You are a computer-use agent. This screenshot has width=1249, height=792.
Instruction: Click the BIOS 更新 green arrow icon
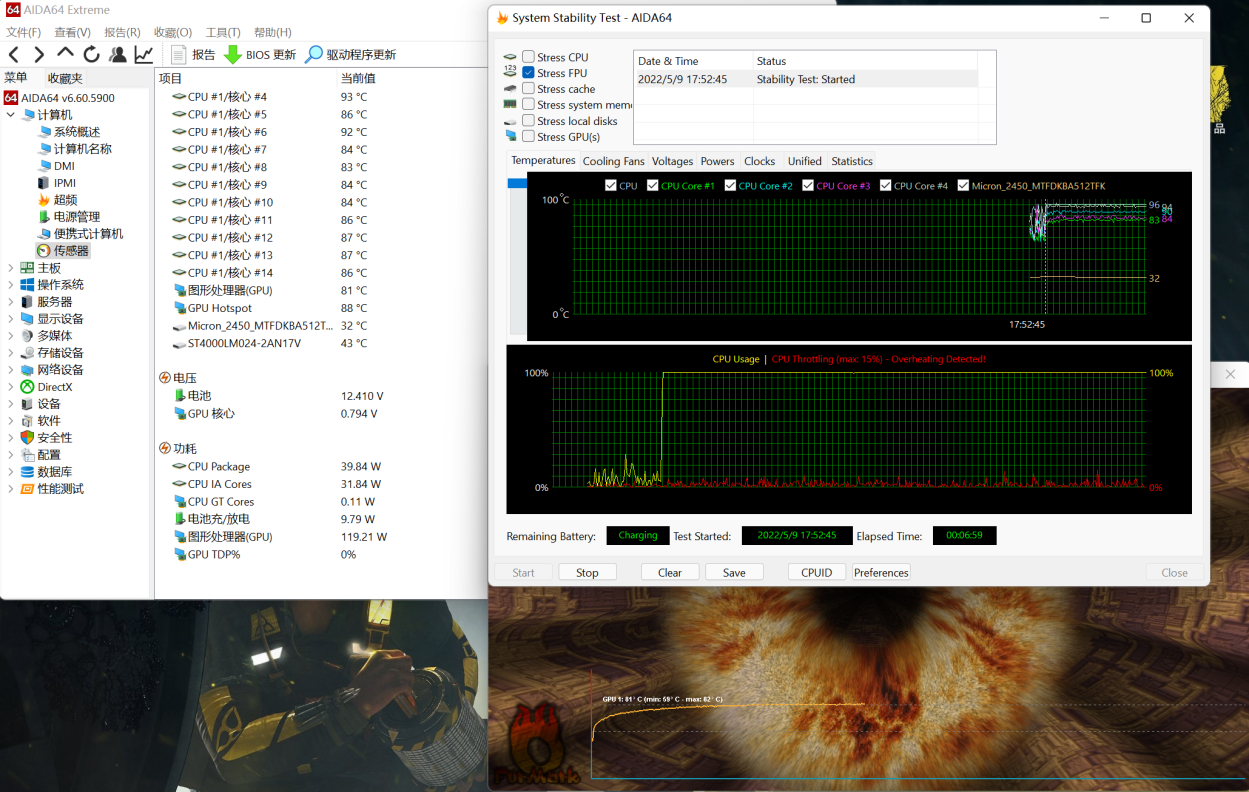[x=232, y=55]
